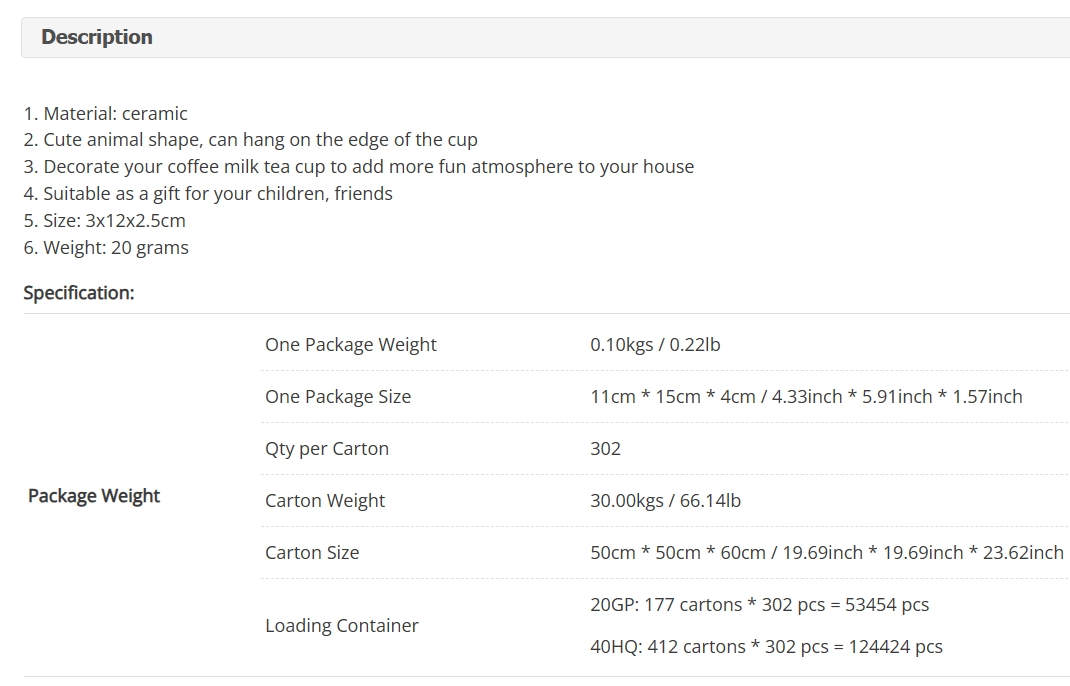Select the 'Material: ceramic' line
The height and width of the screenshot is (686, 1070).
pos(105,113)
